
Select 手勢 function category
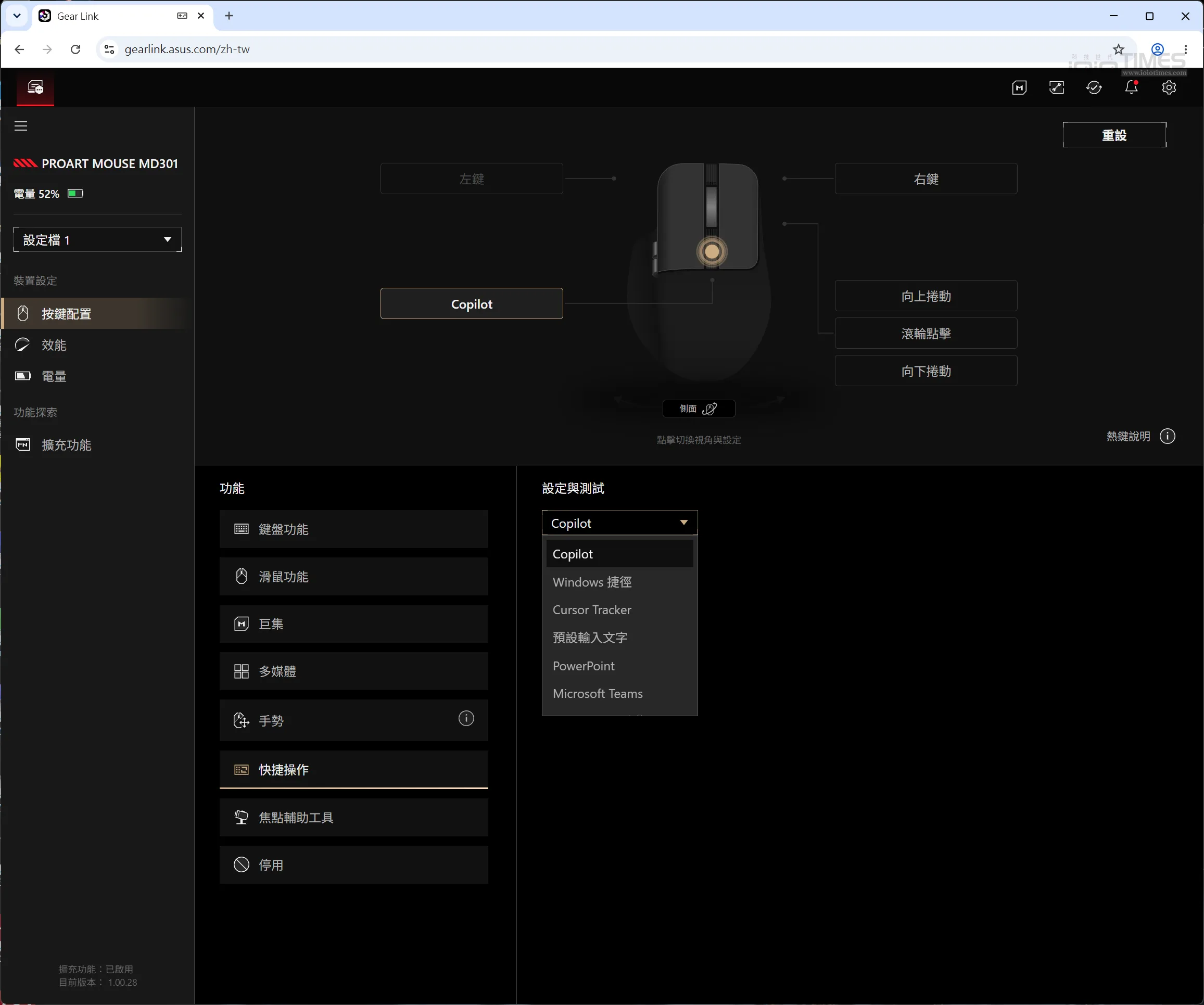(354, 720)
